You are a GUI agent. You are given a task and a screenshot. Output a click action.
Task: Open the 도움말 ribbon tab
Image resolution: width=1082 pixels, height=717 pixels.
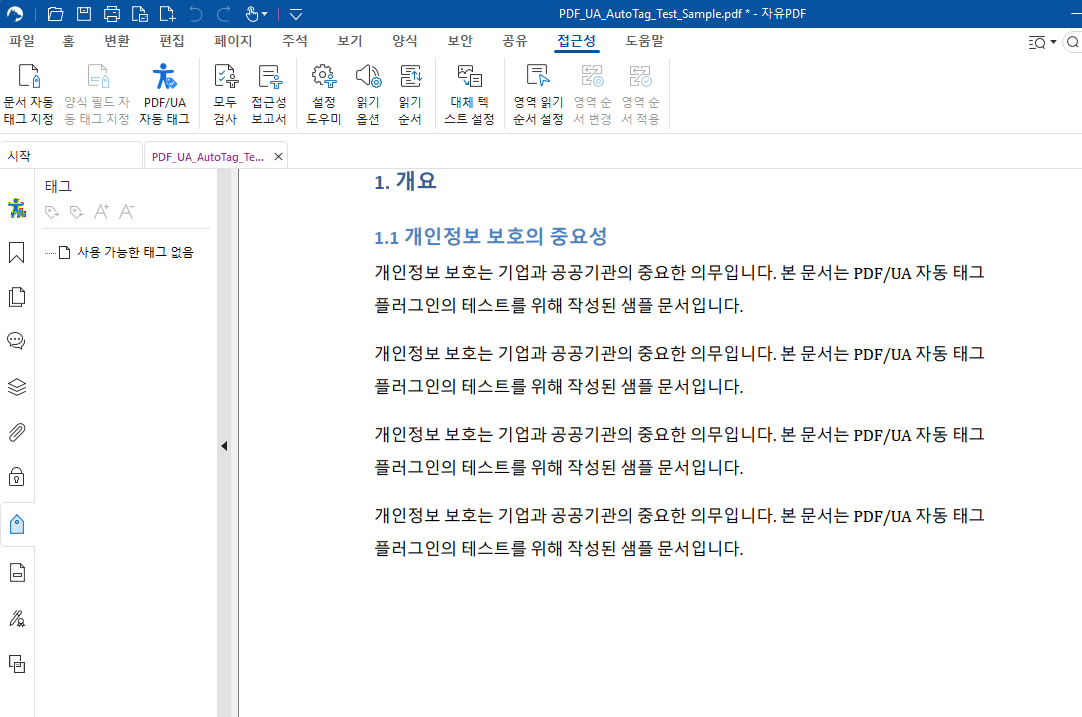point(645,41)
